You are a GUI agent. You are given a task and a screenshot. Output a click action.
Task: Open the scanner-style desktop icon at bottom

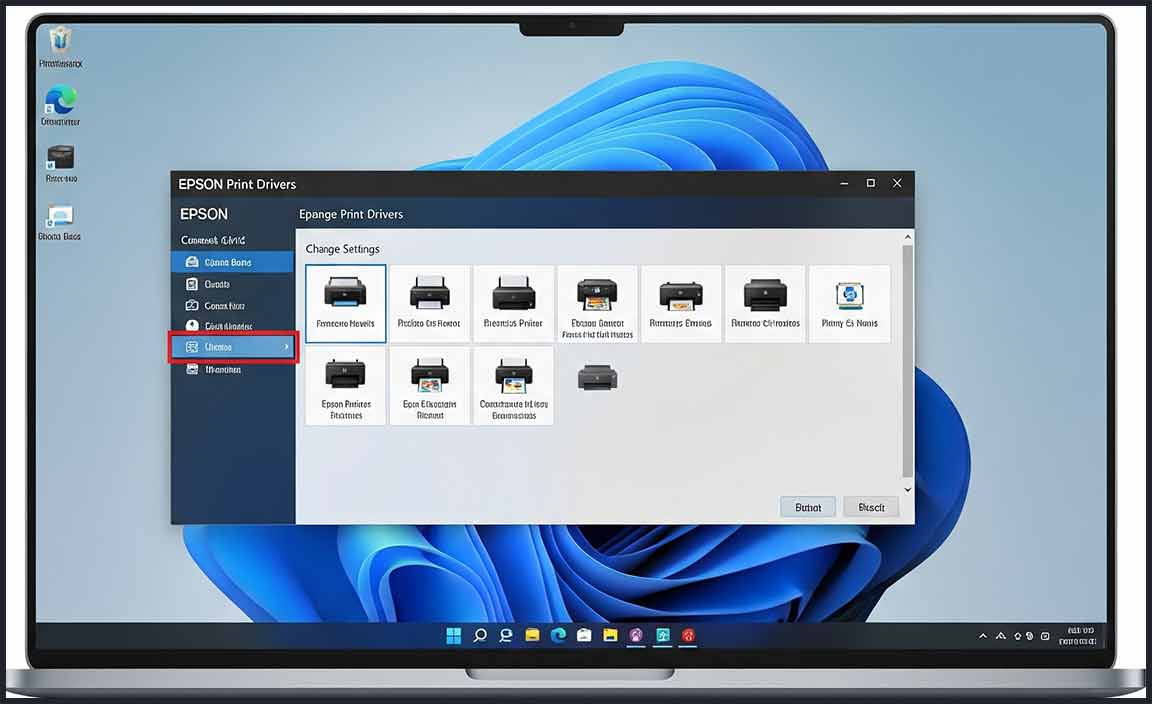point(60,222)
